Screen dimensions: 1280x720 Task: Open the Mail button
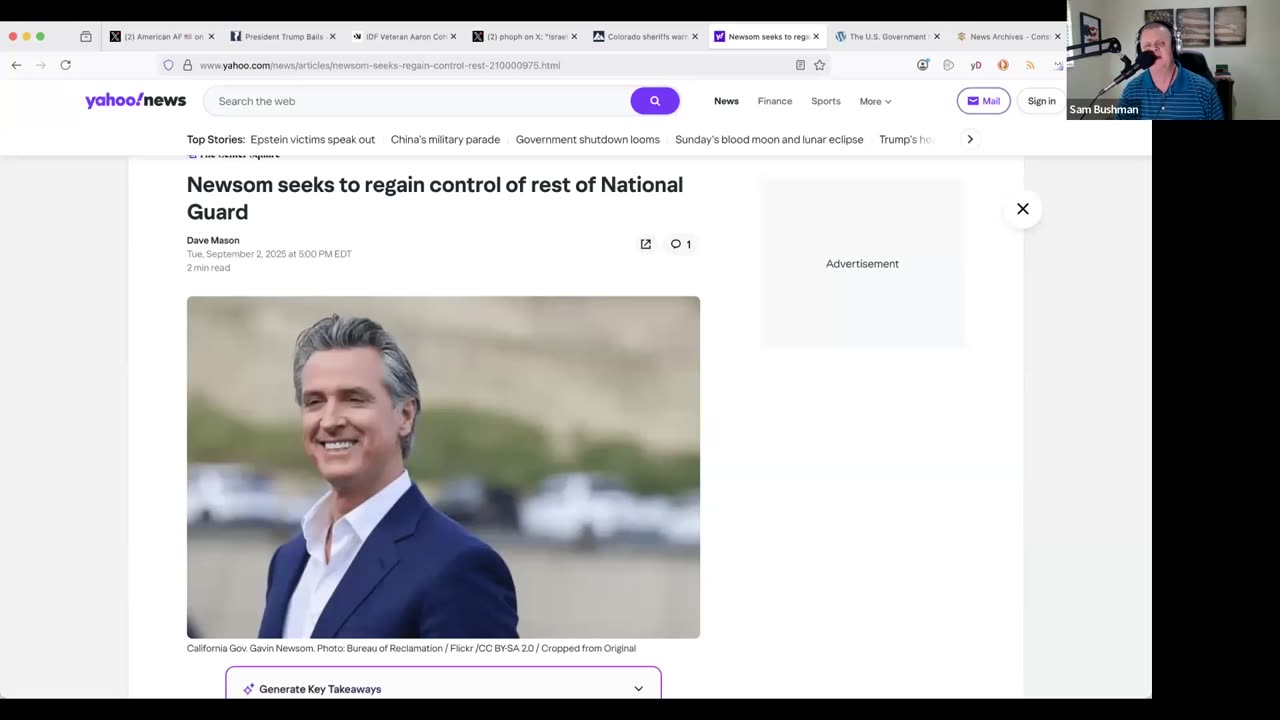(x=983, y=101)
